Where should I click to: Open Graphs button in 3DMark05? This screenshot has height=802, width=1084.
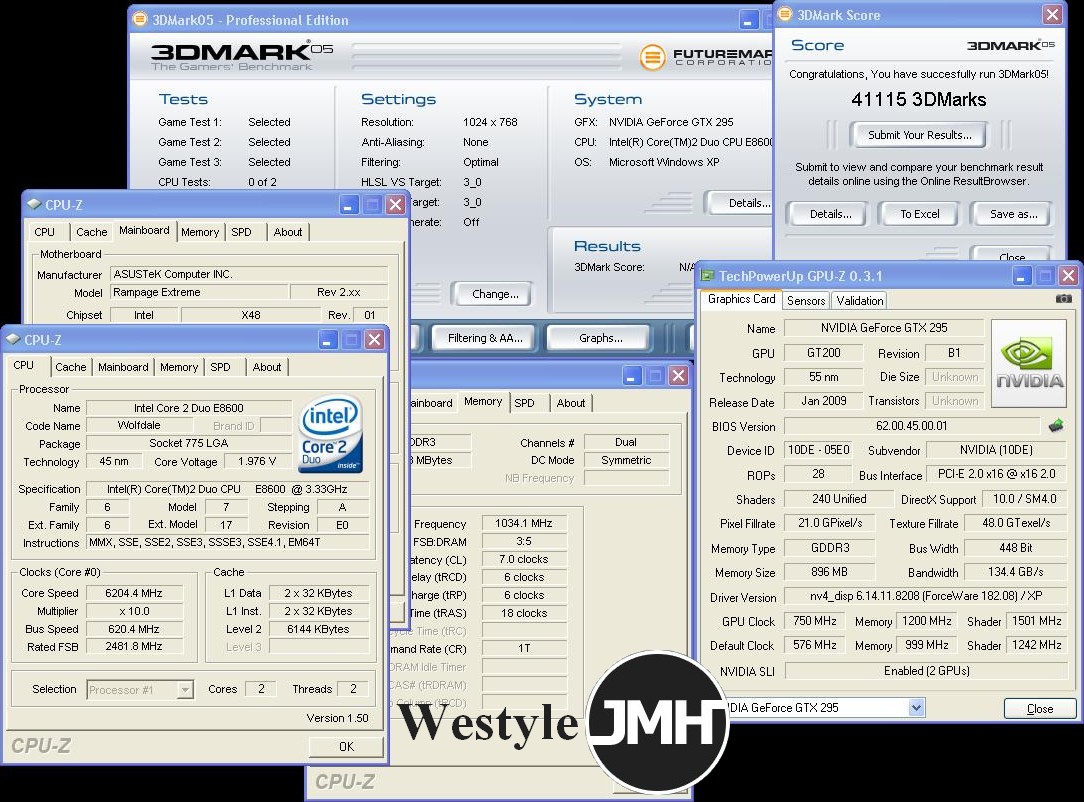coord(601,338)
